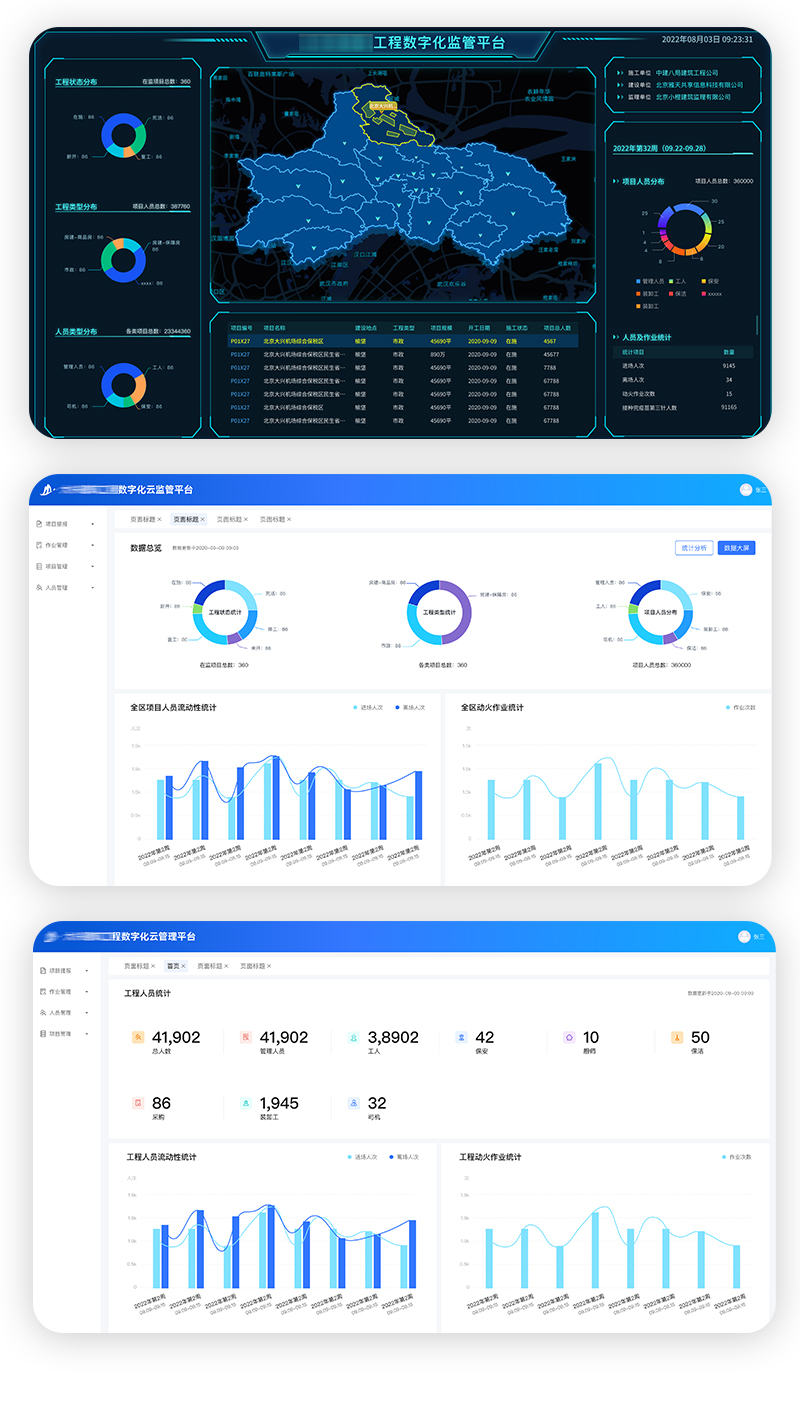Click the 司机 blue stat icon
This screenshot has height=1401, width=800.
click(354, 1103)
